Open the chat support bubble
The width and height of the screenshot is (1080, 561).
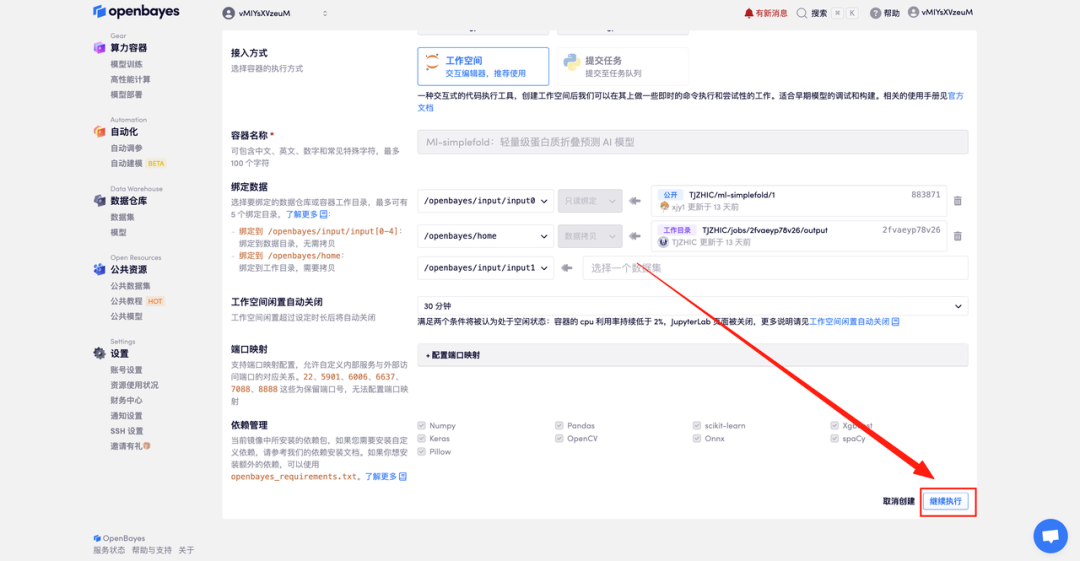(1050, 536)
